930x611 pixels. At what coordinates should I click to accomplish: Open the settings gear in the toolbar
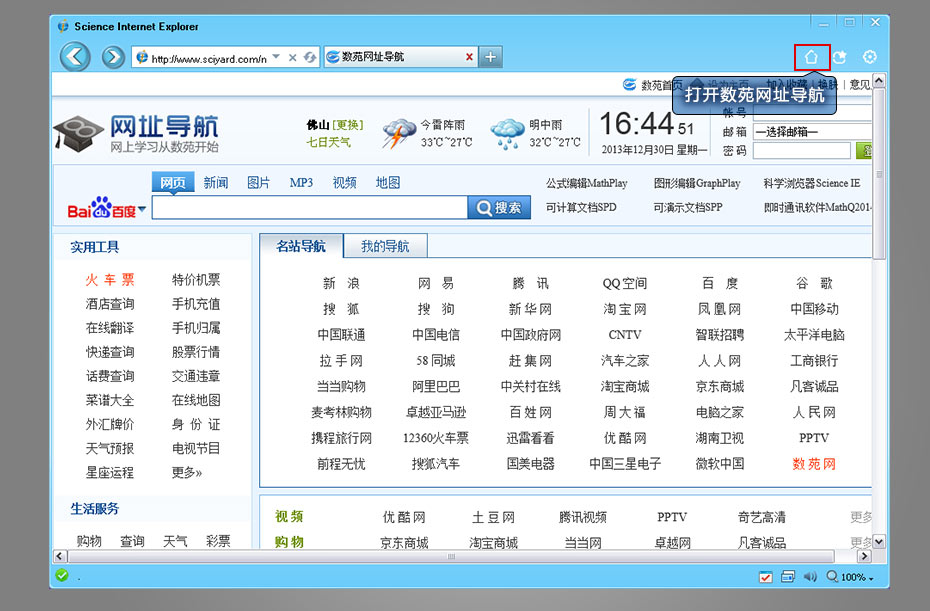(870, 57)
